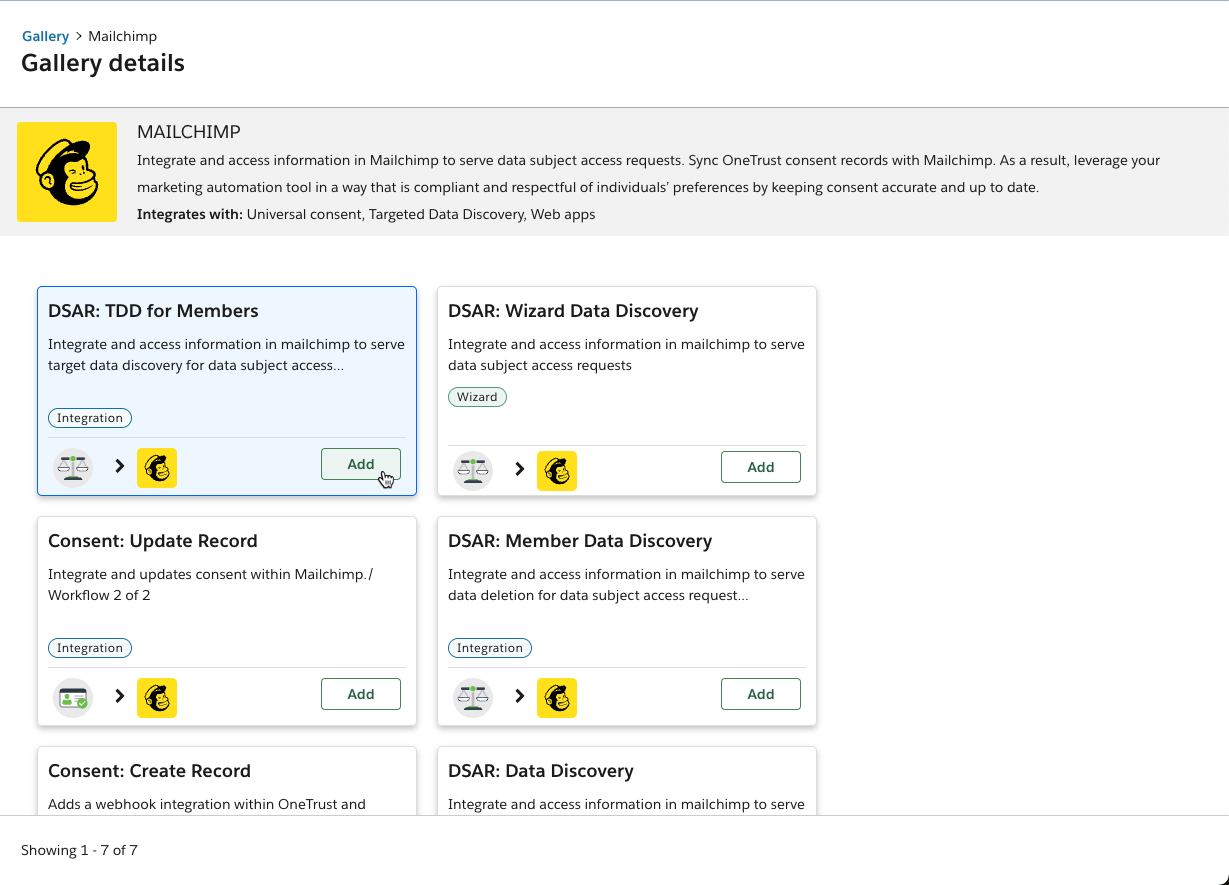Click the Mailchimp icon on Wizard Data Discovery card
Image resolution: width=1229 pixels, height=885 pixels.
[557, 470]
